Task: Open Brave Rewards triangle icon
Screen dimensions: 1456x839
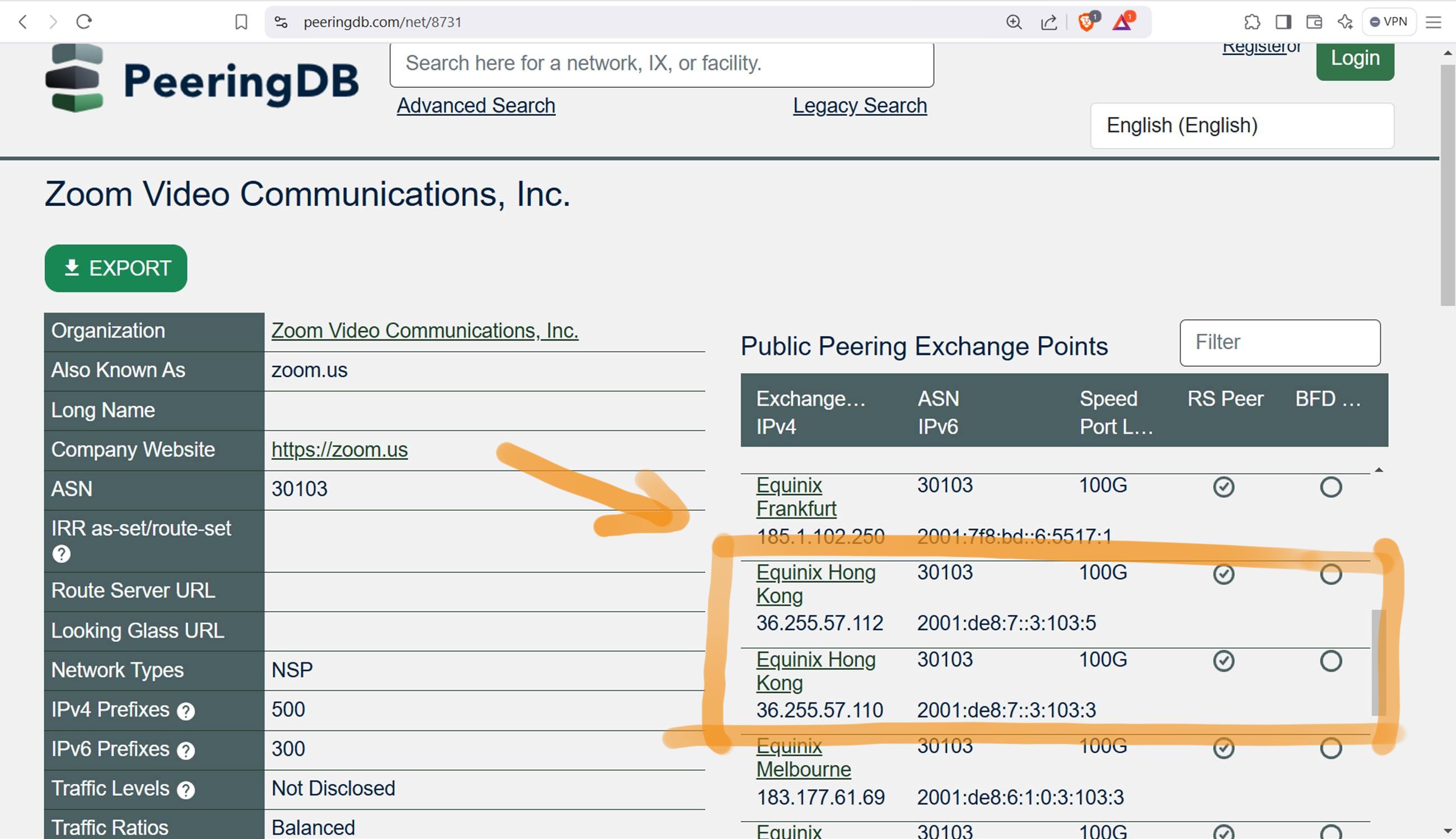Action: [x=1123, y=22]
